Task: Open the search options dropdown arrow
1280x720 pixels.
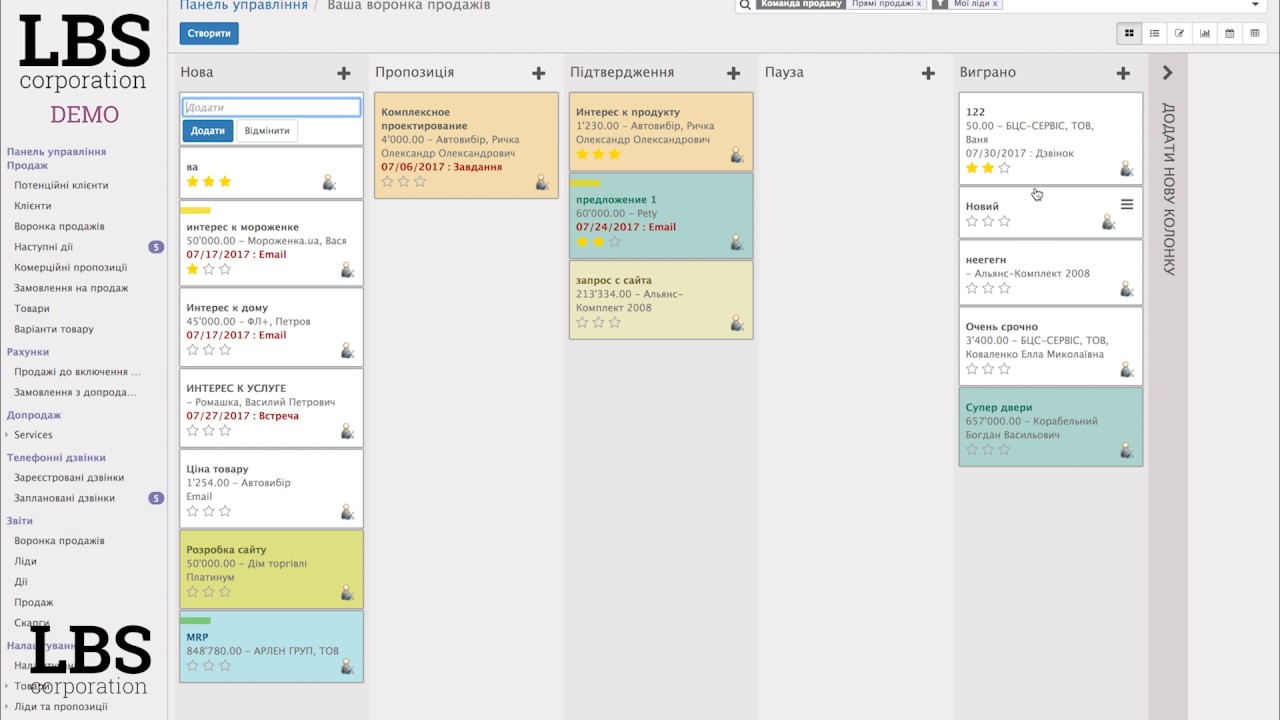Action: pos(1256,5)
